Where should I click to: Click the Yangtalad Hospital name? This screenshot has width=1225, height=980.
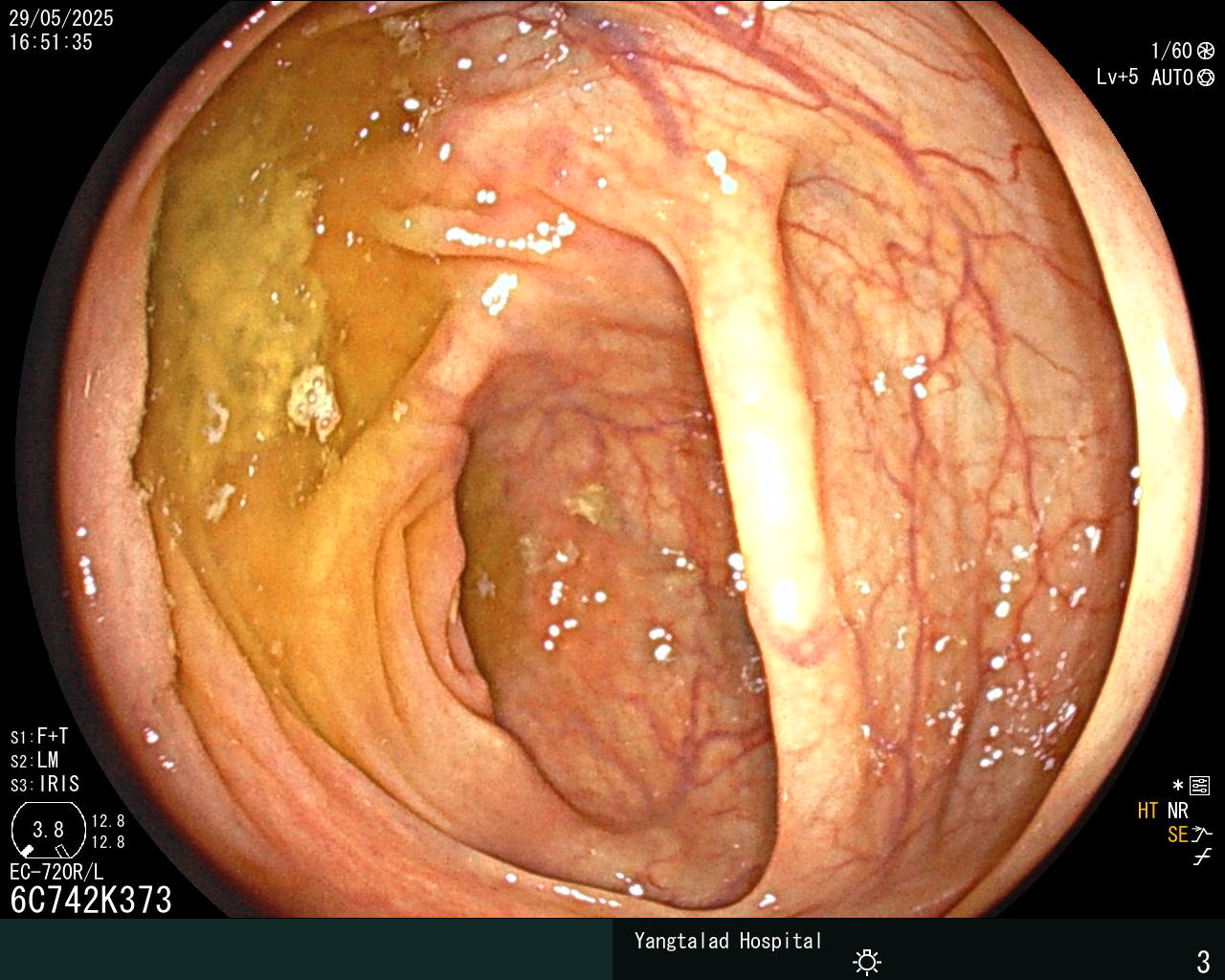click(x=728, y=941)
